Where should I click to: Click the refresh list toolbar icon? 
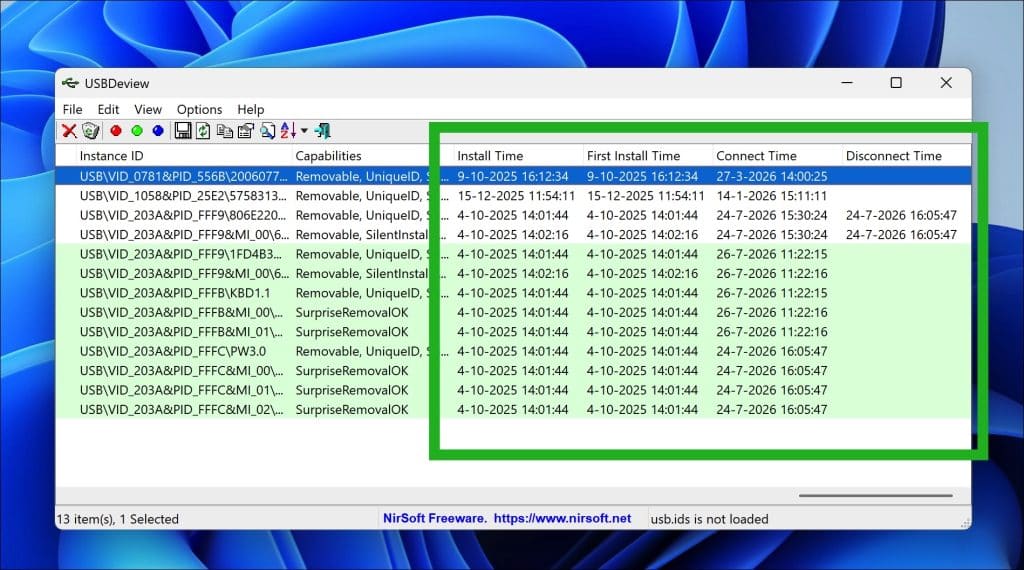pyautogui.click(x=203, y=131)
